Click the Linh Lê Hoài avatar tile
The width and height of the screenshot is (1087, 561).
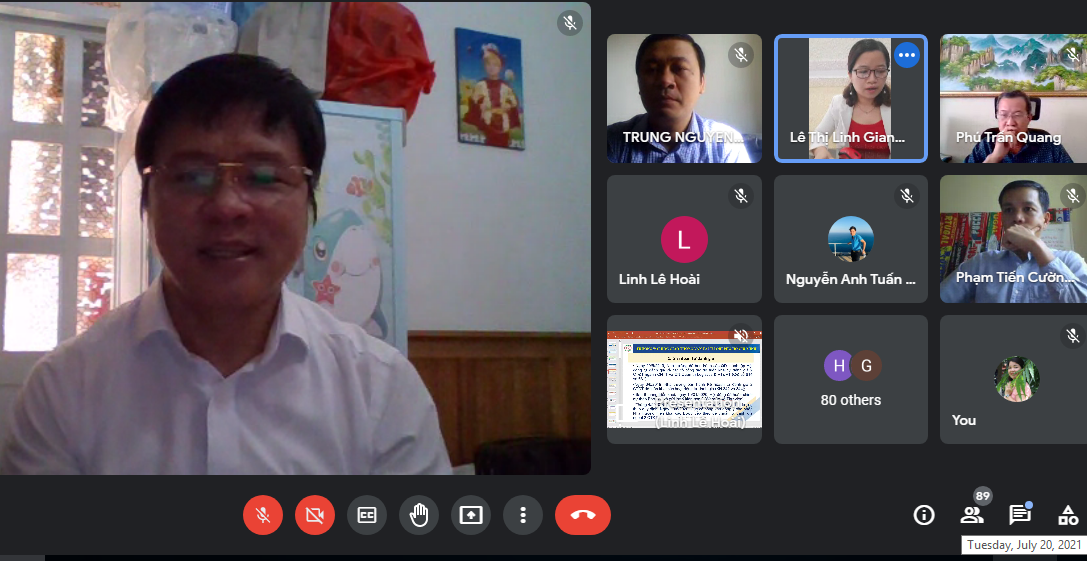684,240
